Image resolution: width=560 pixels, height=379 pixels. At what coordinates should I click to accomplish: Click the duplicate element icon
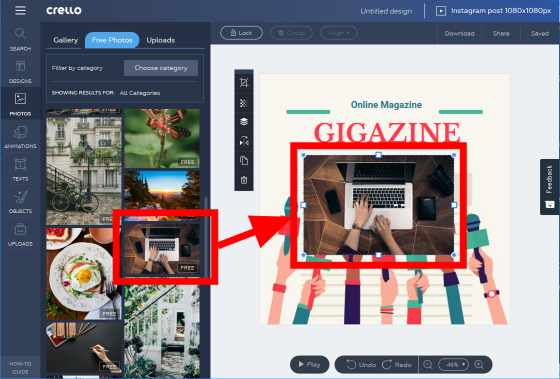(244, 160)
